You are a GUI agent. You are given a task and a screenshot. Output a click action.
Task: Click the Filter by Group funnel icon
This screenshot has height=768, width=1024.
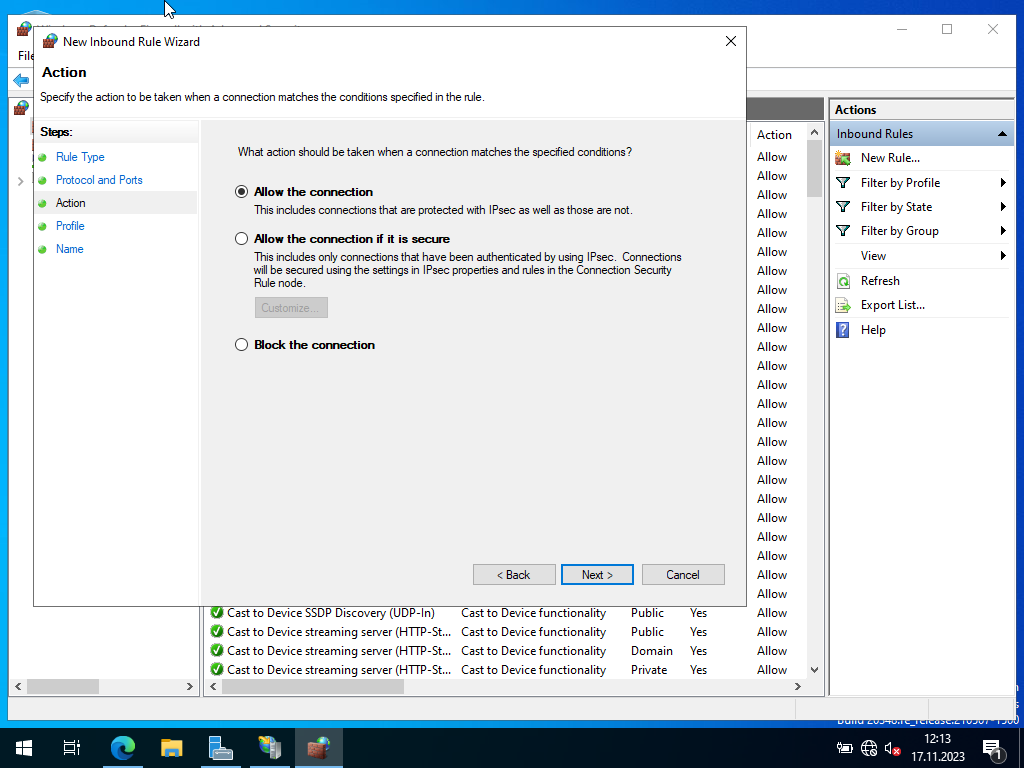pyautogui.click(x=843, y=231)
